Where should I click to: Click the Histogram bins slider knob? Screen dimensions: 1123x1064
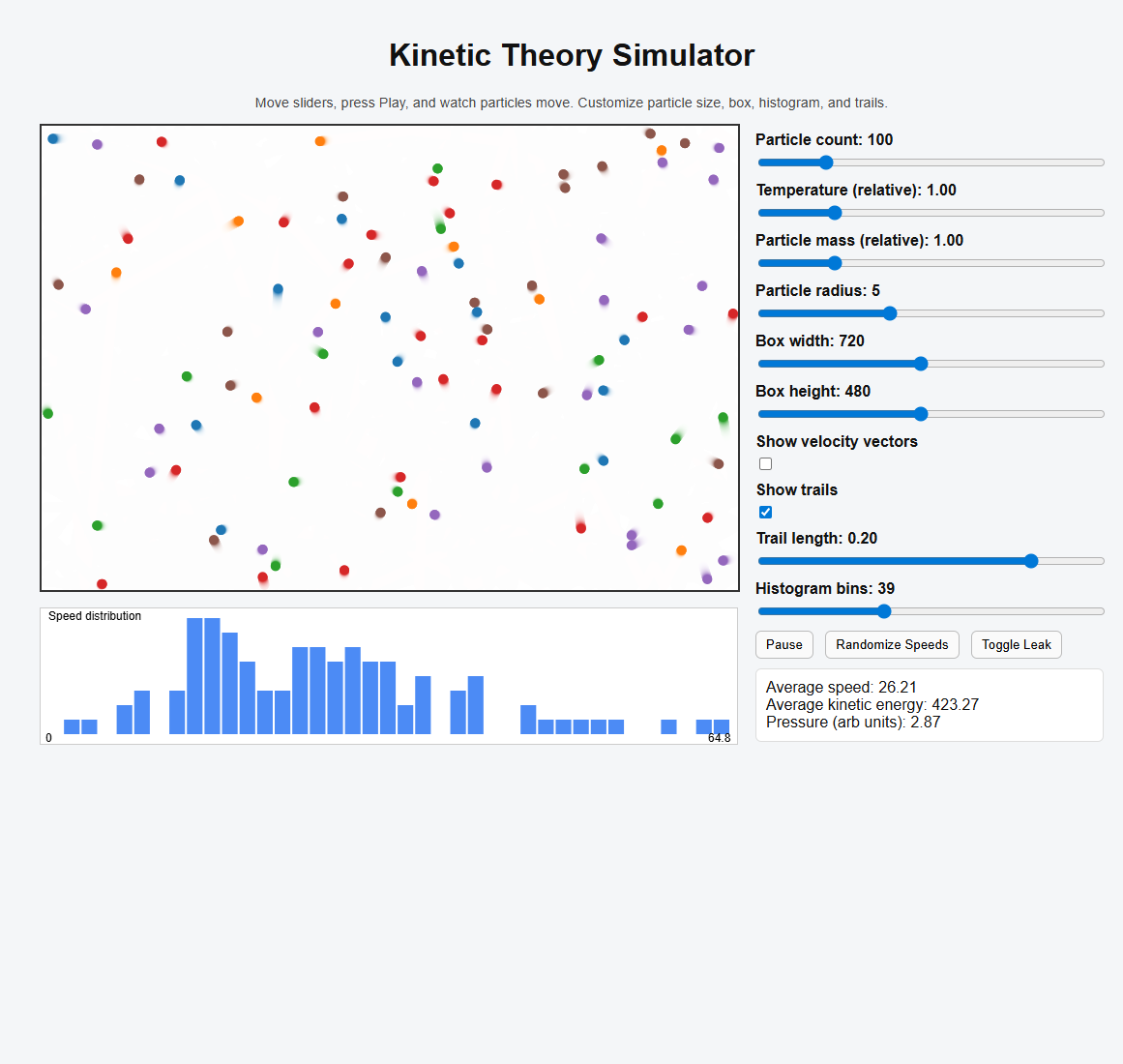(x=884, y=611)
